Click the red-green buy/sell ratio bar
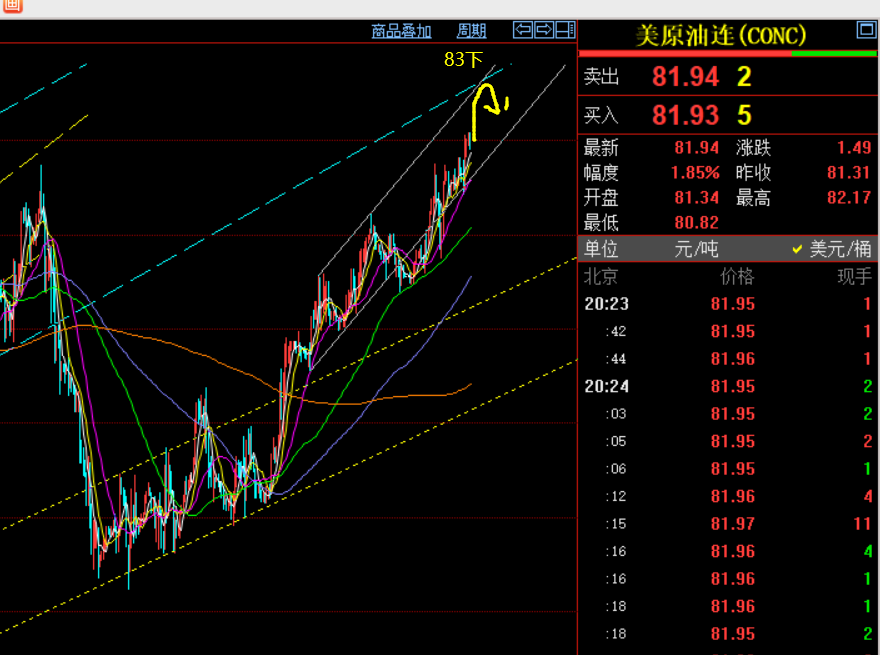The image size is (880, 655). [x=728, y=54]
